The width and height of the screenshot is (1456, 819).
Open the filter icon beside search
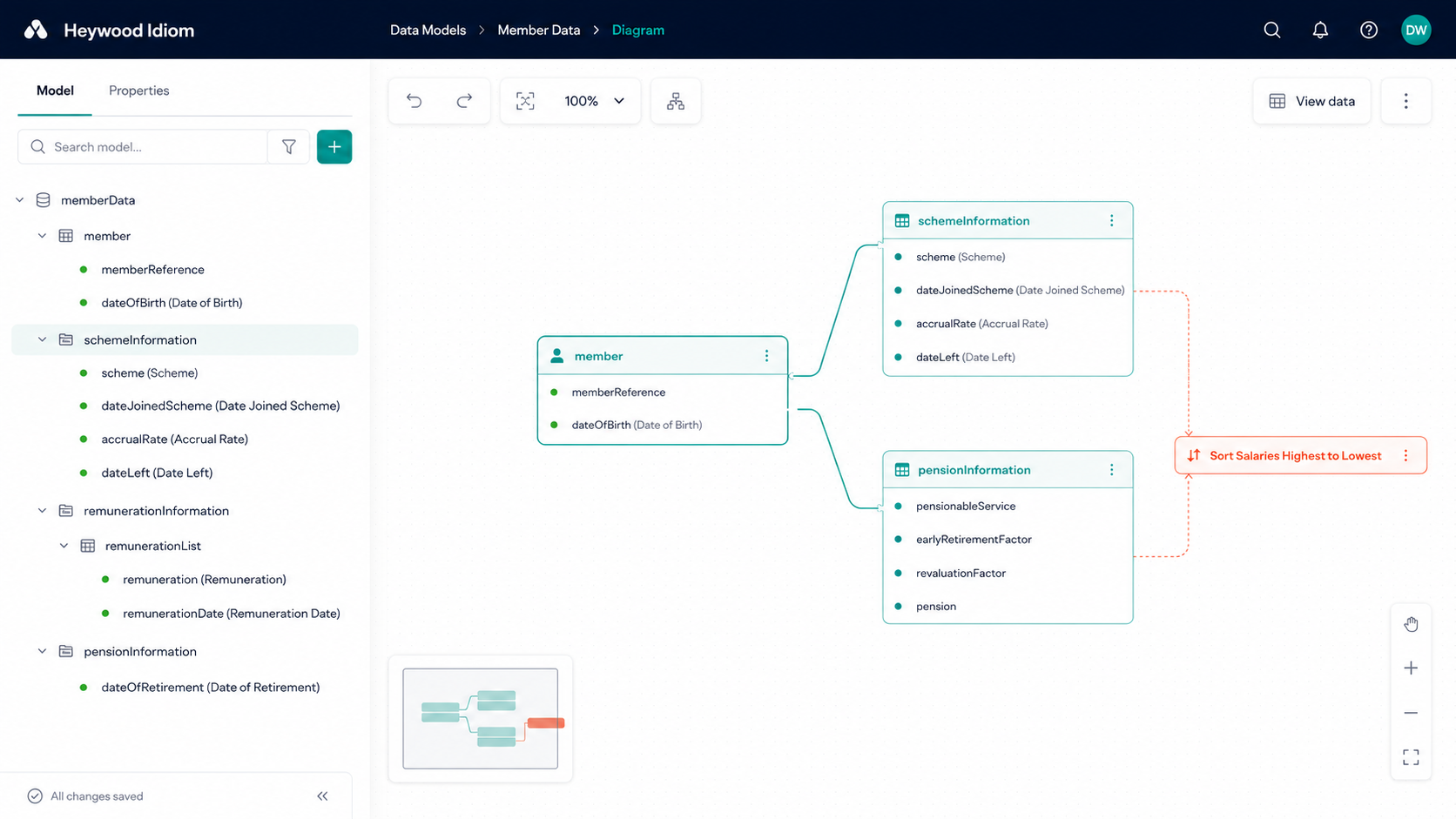click(289, 147)
